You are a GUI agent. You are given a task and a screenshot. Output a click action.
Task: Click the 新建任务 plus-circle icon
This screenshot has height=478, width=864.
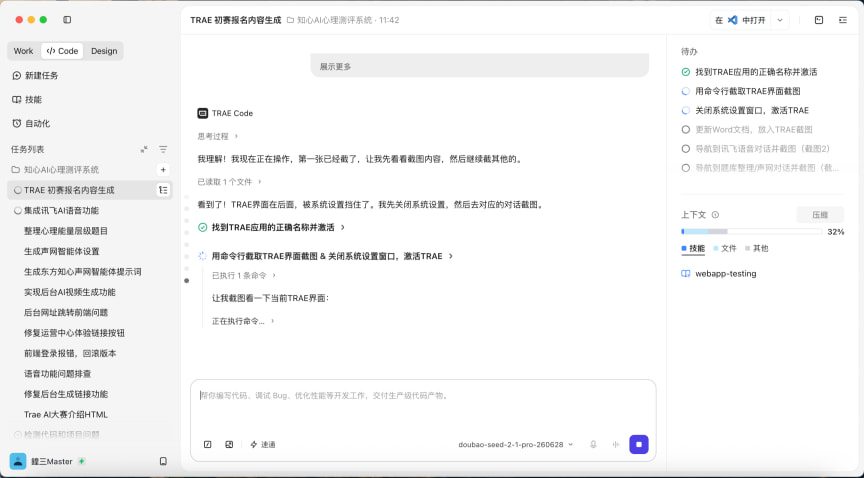tap(17, 76)
